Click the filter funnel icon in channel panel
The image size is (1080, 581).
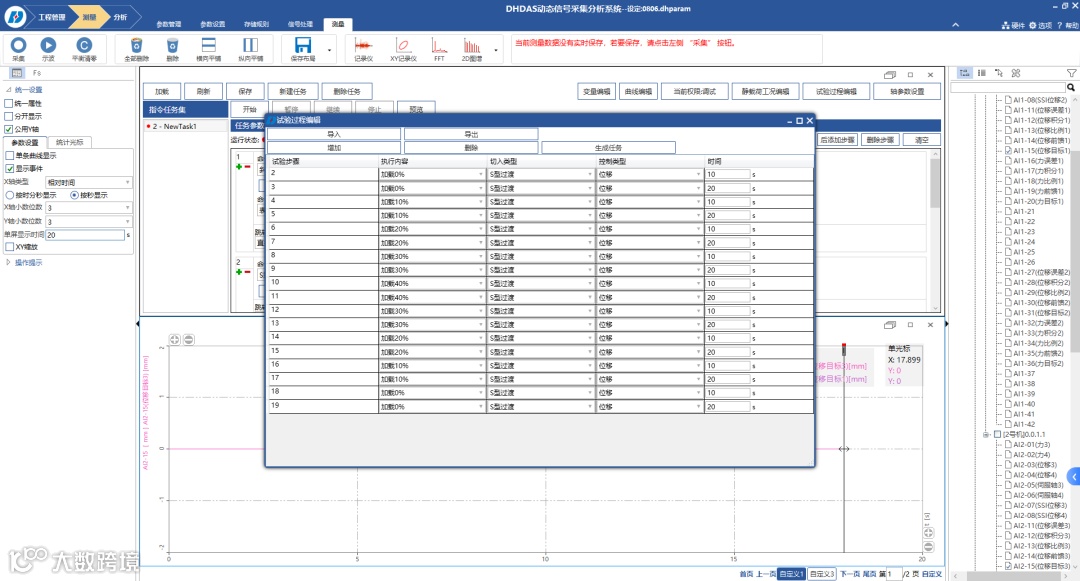click(x=1072, y=73)
